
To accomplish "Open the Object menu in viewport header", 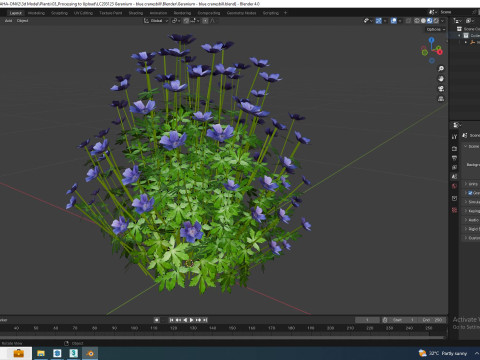I will pyautogui.click(x=22, y=21).
